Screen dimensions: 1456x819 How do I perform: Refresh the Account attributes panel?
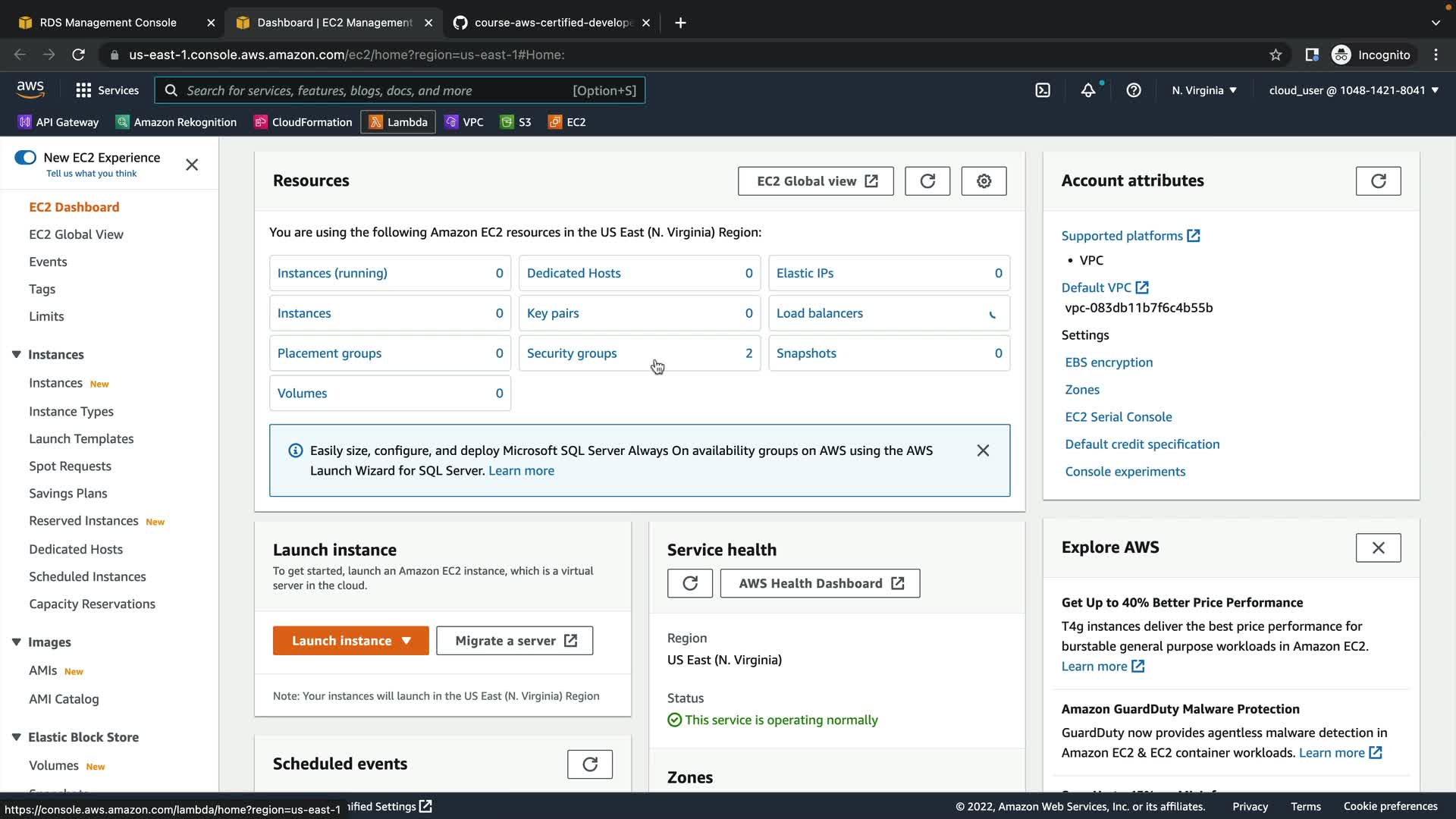pos(1378,181)
